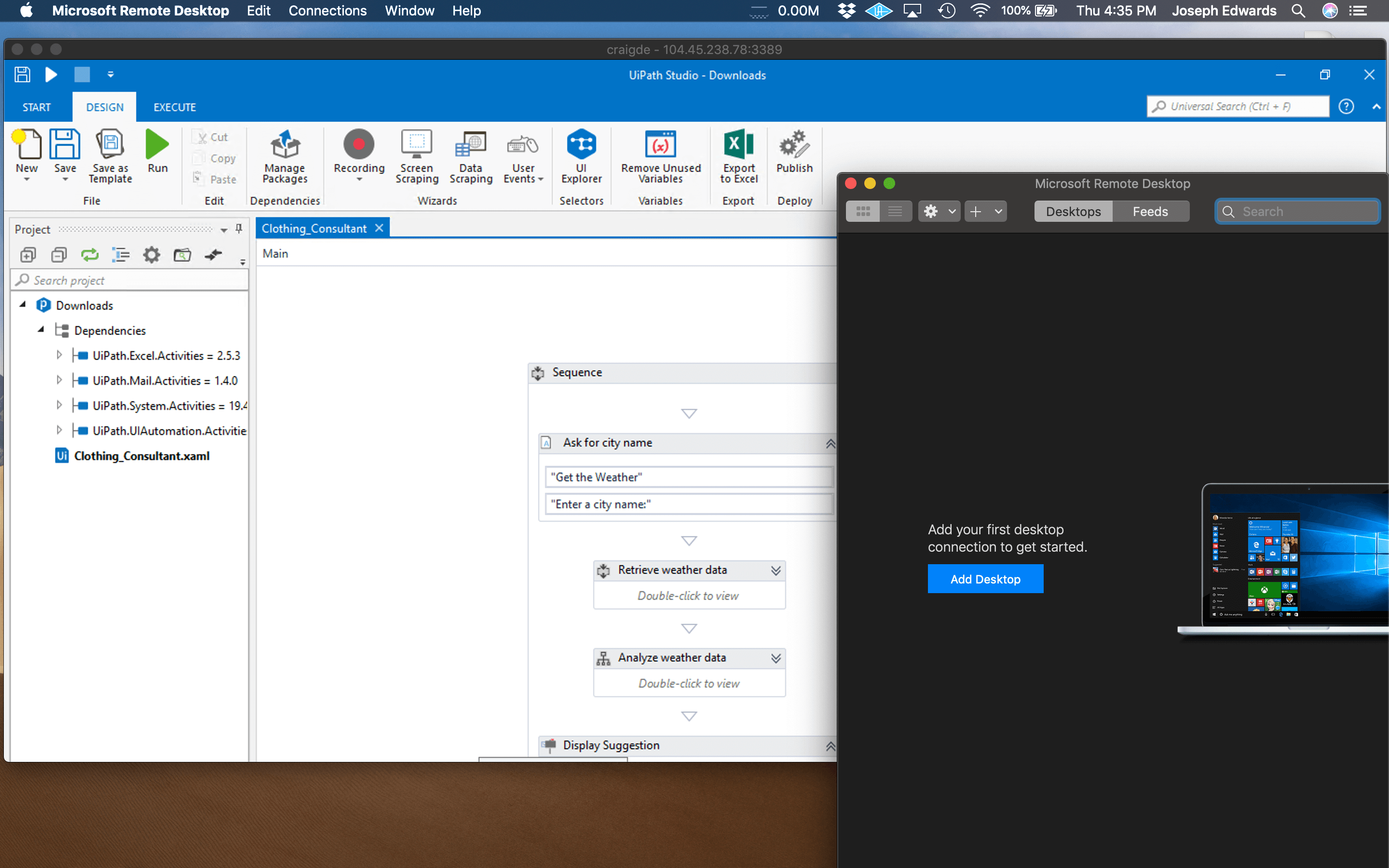Viewport: 1389px width, 868px height.
Task: Click the arrows icon beside the folder icon
Action: (x=214, y=254)
